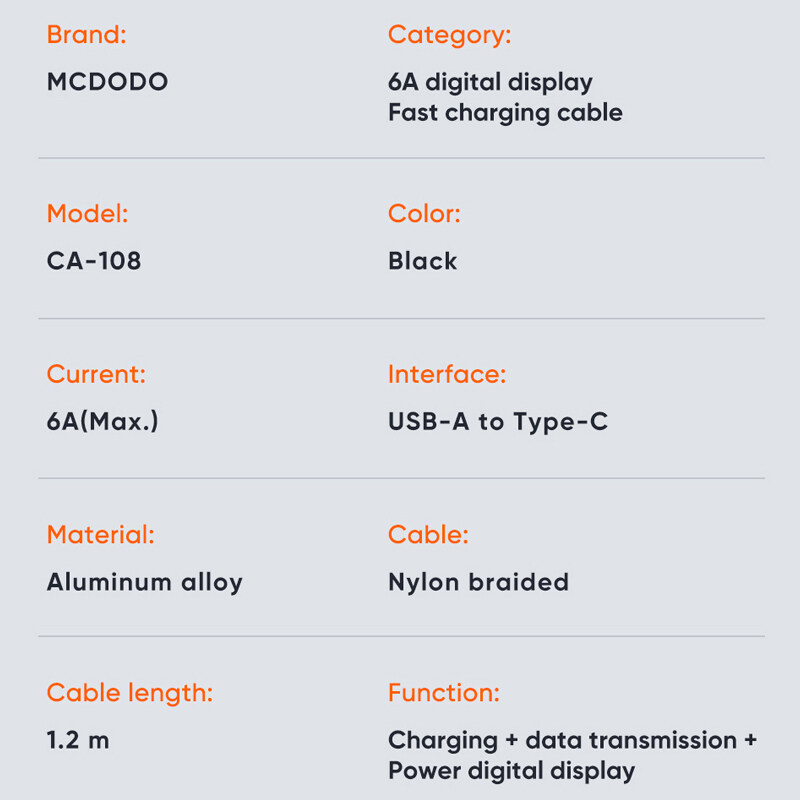Click the orange "Brand:" label
The image size is (800, 800).
[86, 35]
